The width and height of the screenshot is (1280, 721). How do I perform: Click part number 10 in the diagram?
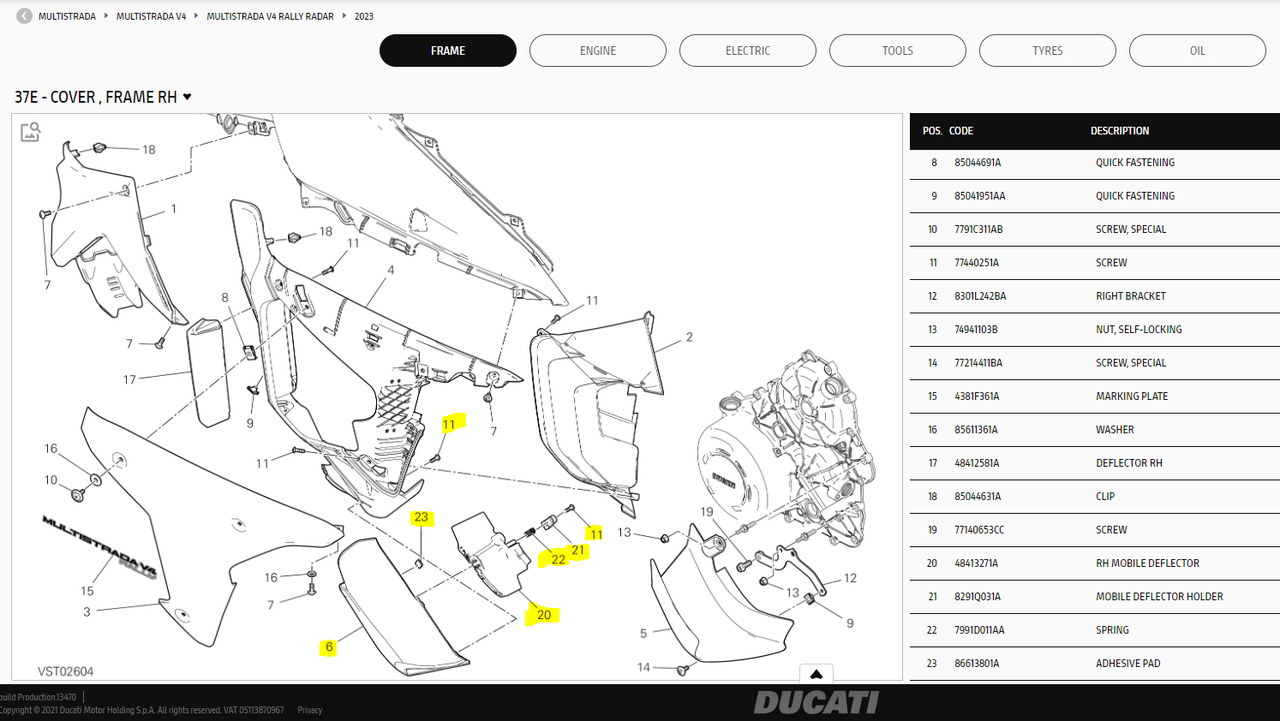tap(51, 480)
